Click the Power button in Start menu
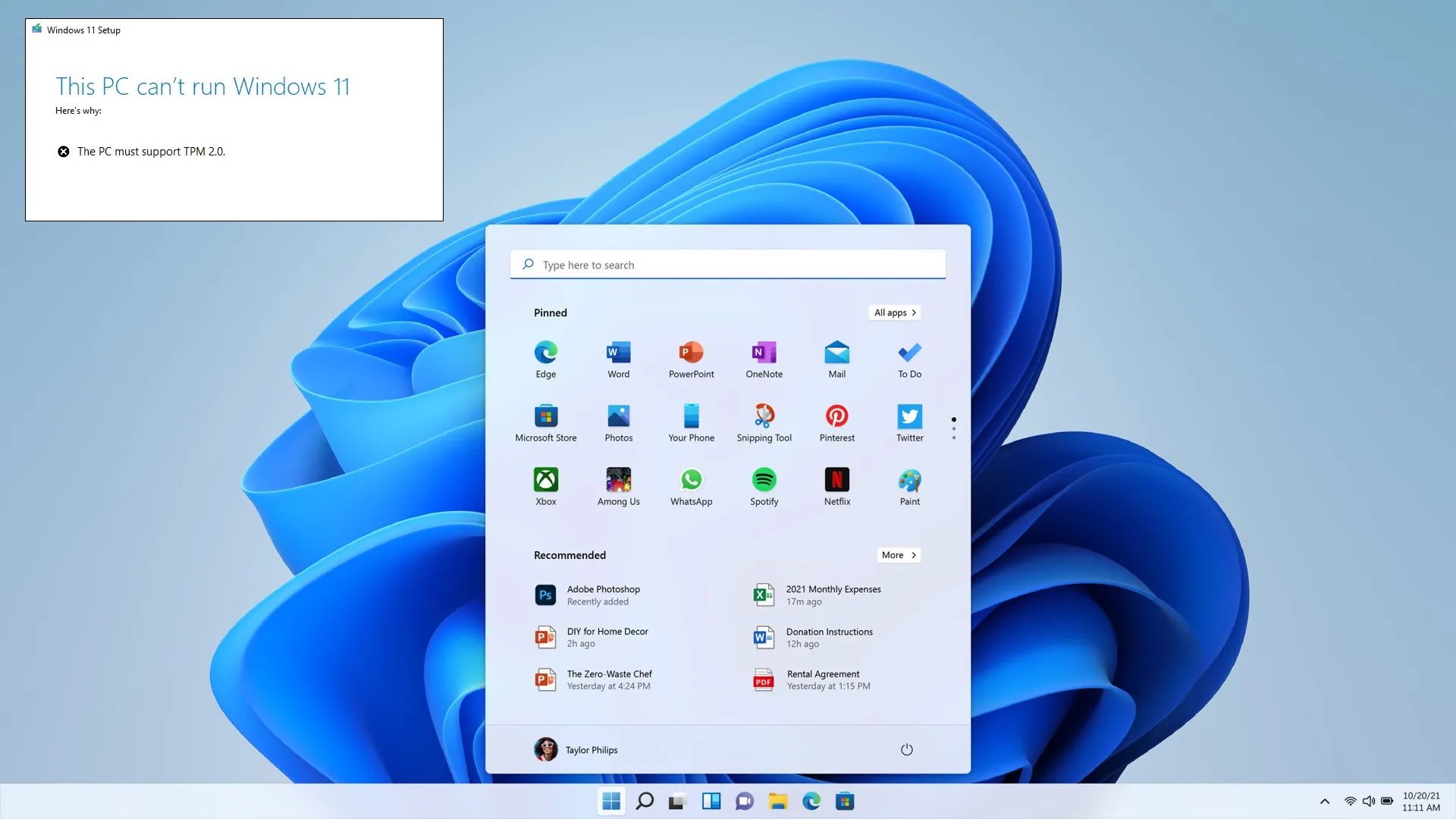Screen dimensions: 1456x819 pos(906,750)
